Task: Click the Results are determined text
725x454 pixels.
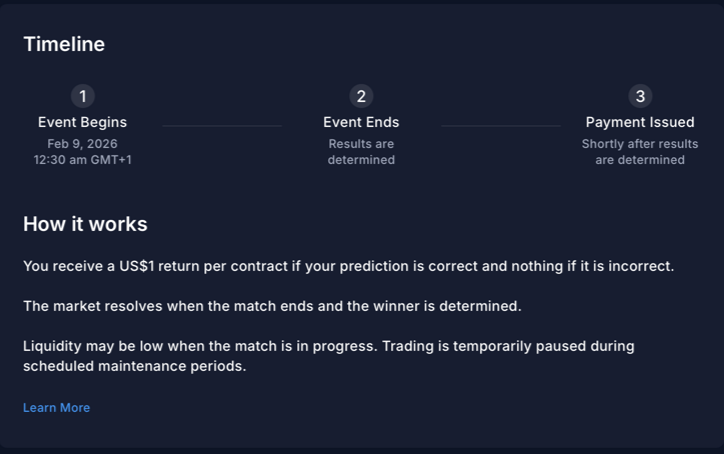Action: coord(361,152)
